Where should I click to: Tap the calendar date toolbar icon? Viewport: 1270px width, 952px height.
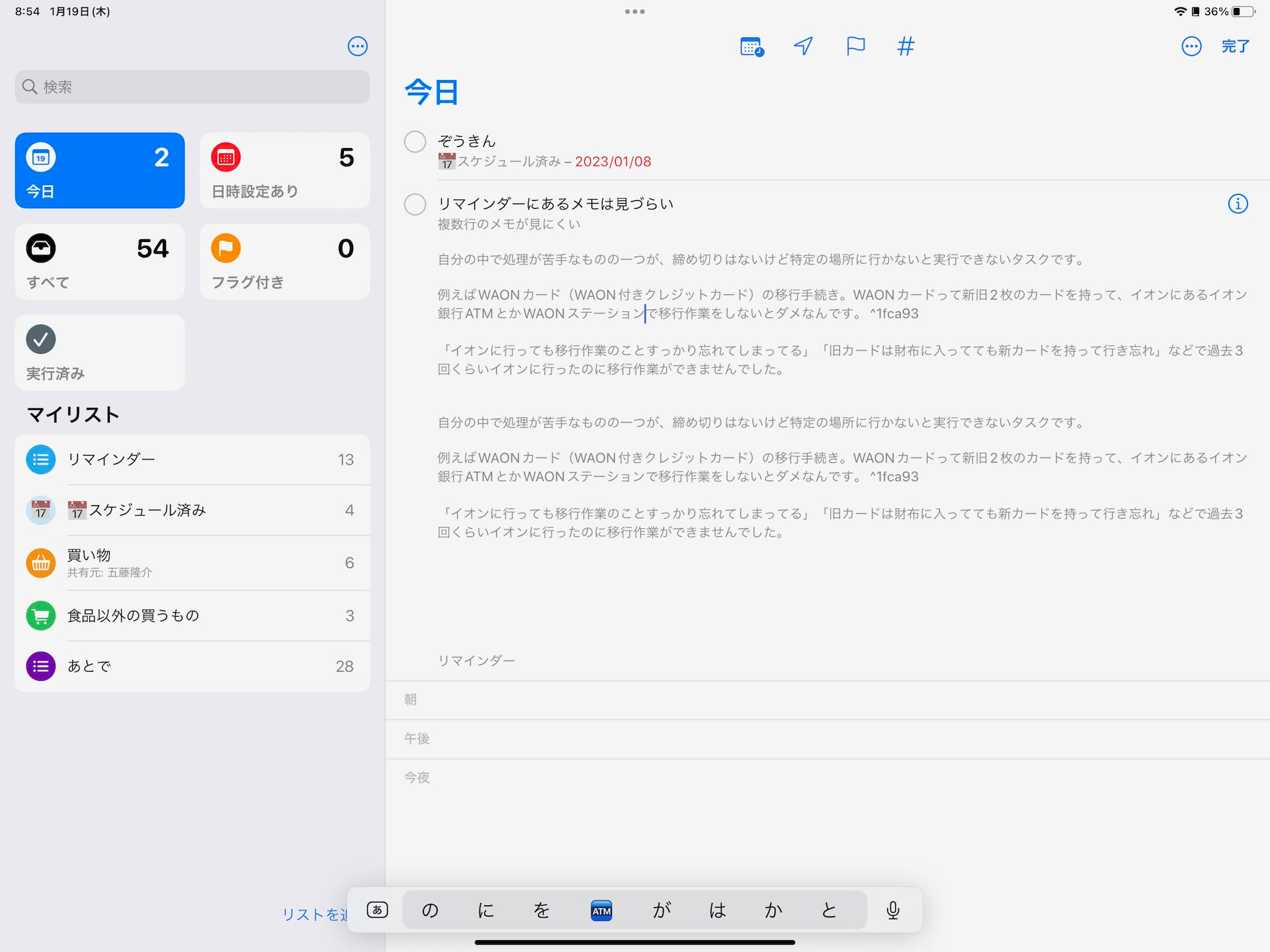pos(752,46)
